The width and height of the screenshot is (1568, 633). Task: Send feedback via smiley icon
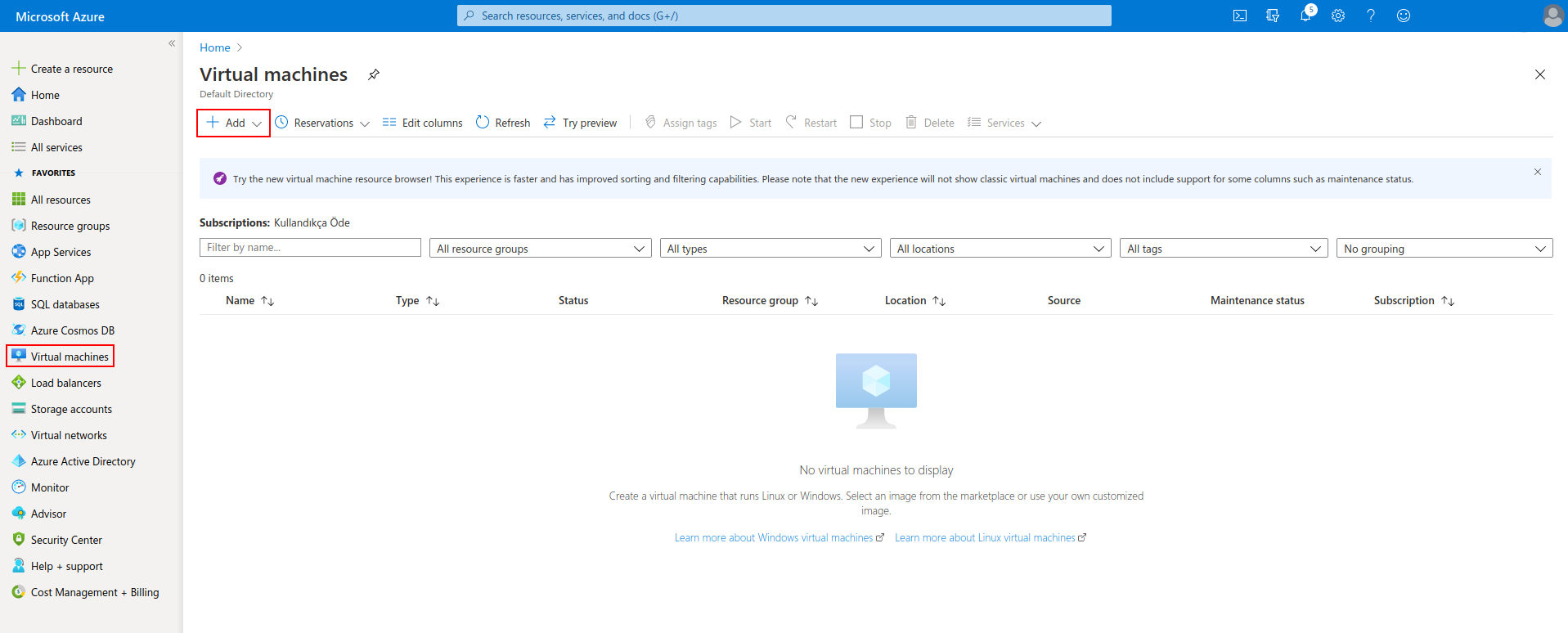point(1404,16)
